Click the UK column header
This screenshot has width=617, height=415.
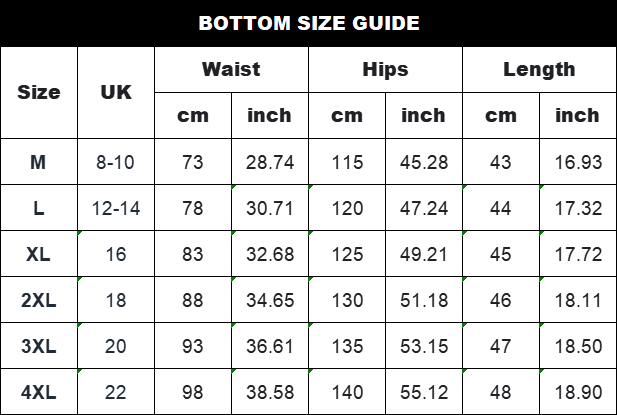(x=116, y=92)
